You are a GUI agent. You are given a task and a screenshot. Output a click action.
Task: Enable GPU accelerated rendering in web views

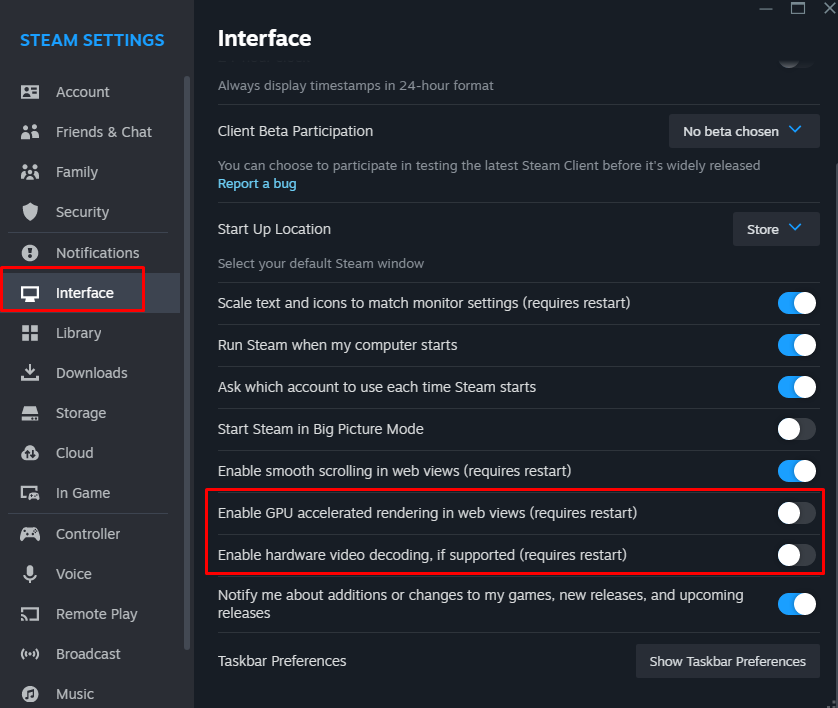click(796, 513)
